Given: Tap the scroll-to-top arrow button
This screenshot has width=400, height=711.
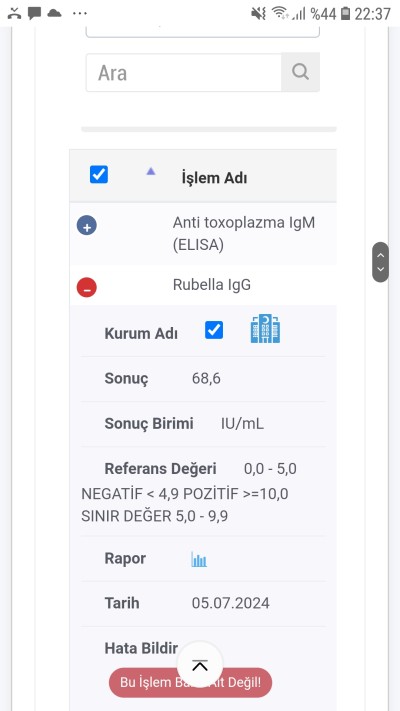Looking at the screenshot, I should [200, 665].
